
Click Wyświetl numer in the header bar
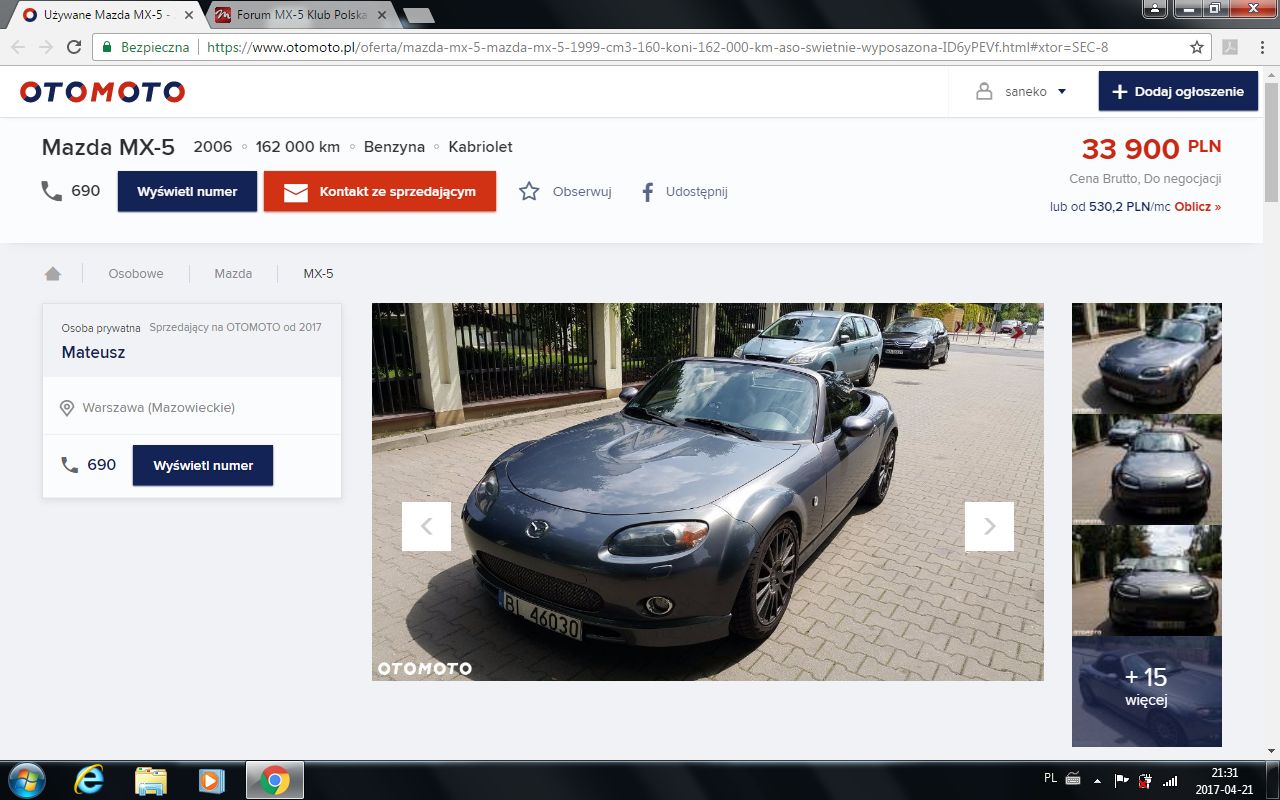[187, 191]
